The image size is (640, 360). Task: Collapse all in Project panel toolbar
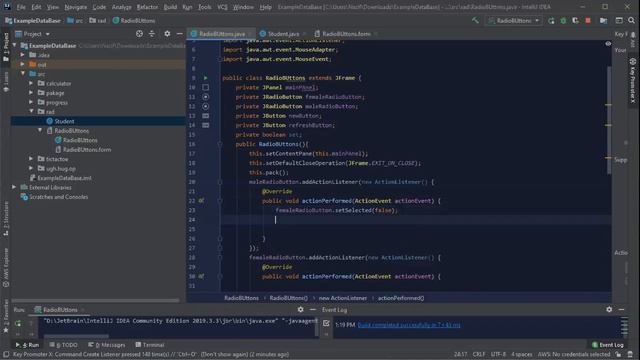pyautogui.click(x=152, y=34)
